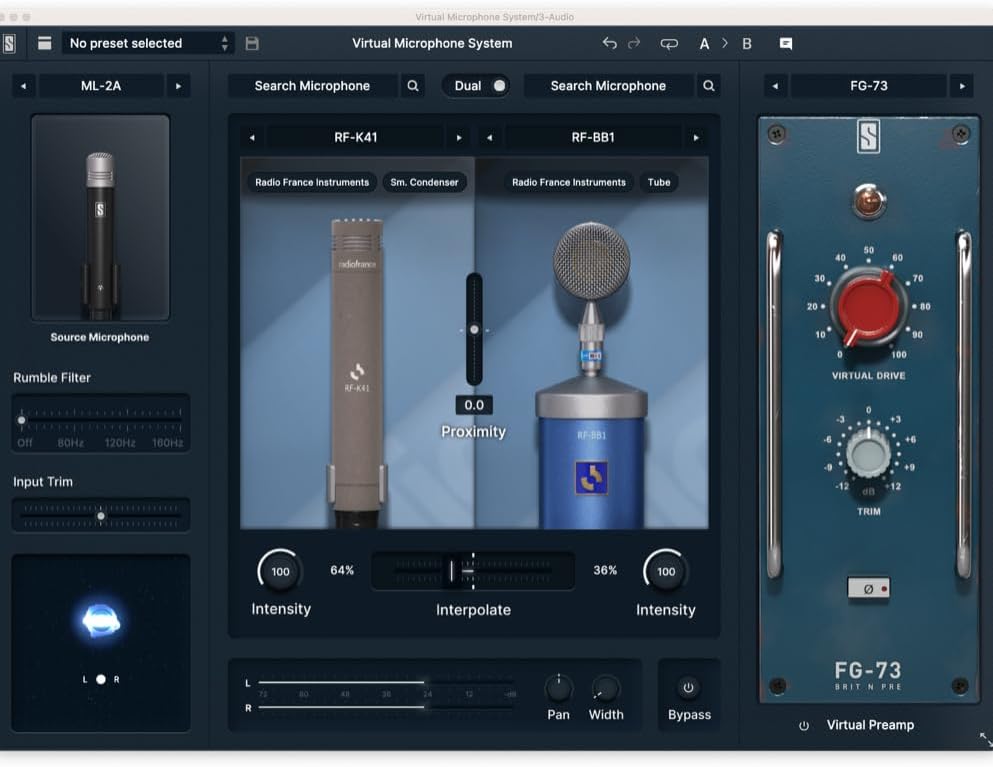Open the preset selection dropdown
993x767 pixels.
[x=147, y=43]
